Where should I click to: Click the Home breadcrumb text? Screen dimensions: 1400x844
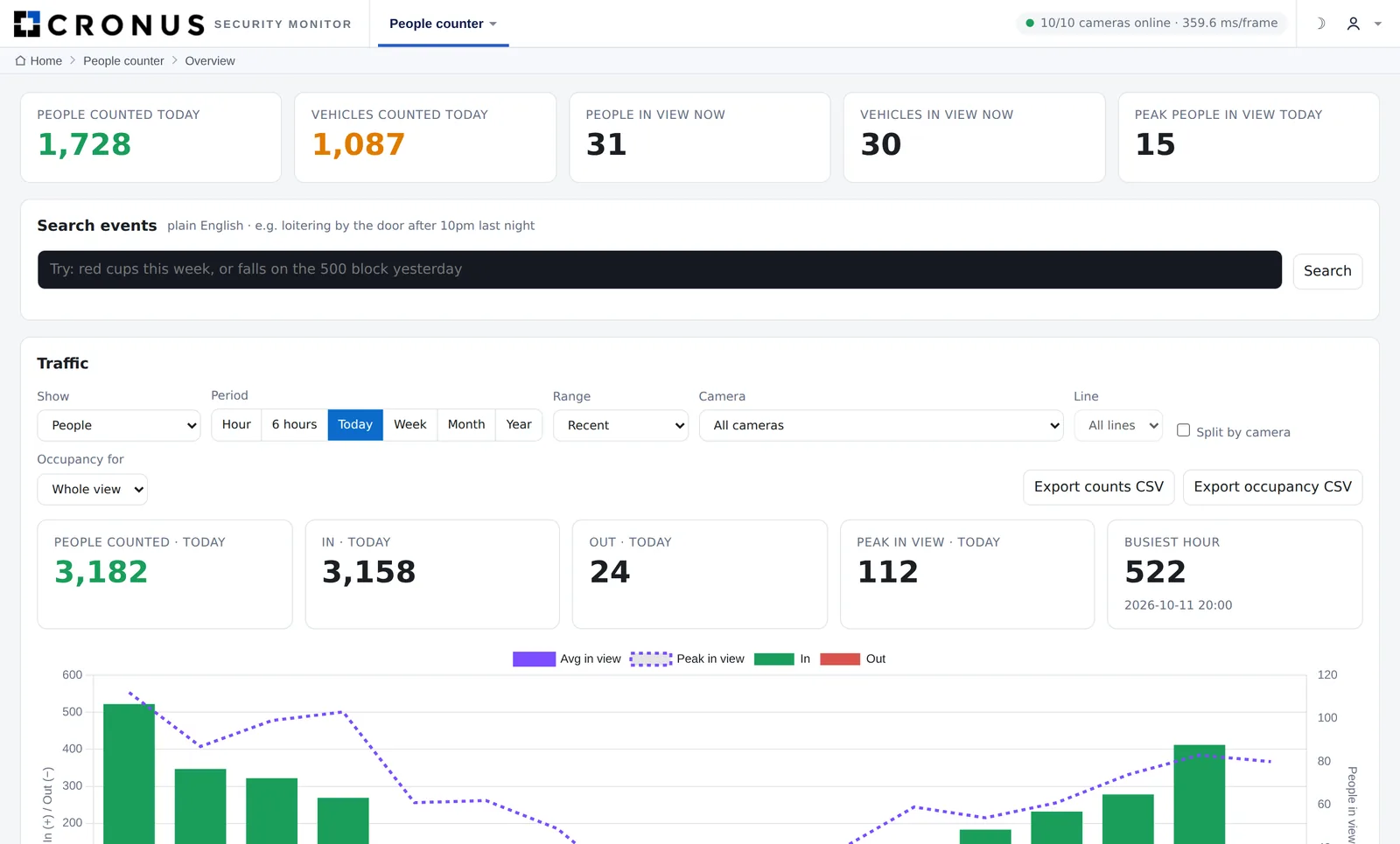pos(45,60)
